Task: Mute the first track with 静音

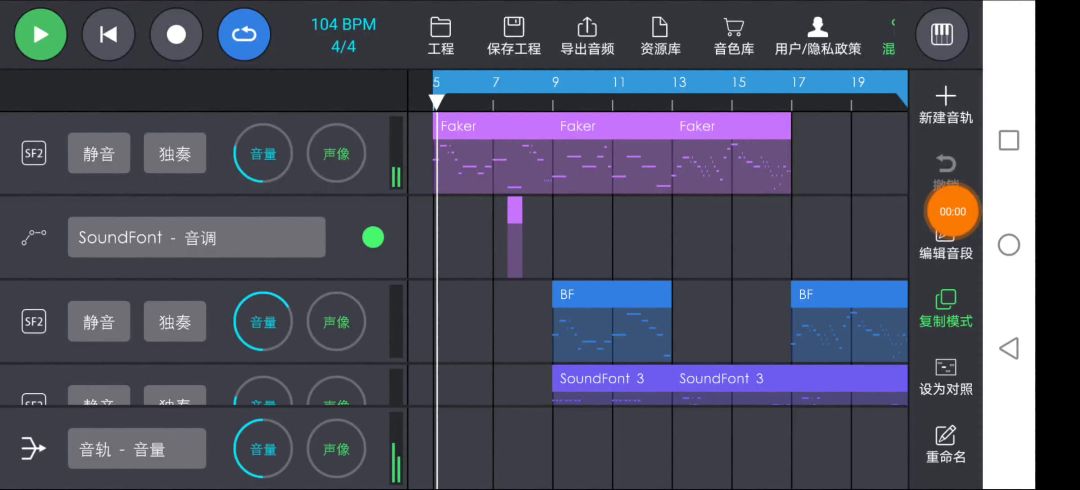Action: [x=99, y=154]
